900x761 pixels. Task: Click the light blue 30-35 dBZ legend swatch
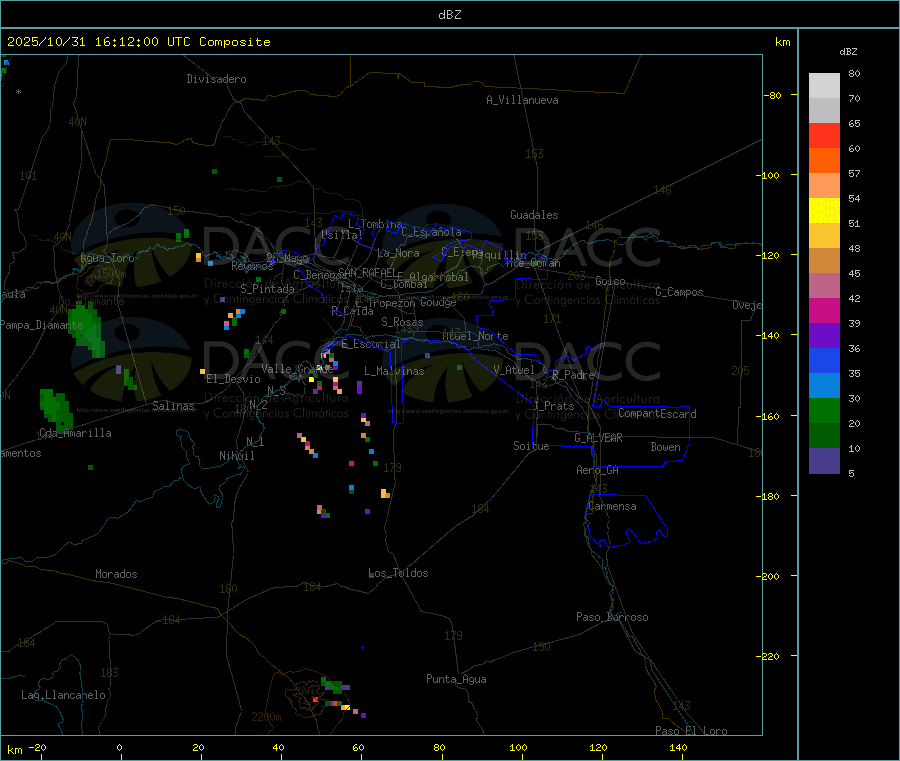click(x=824, y=386)
